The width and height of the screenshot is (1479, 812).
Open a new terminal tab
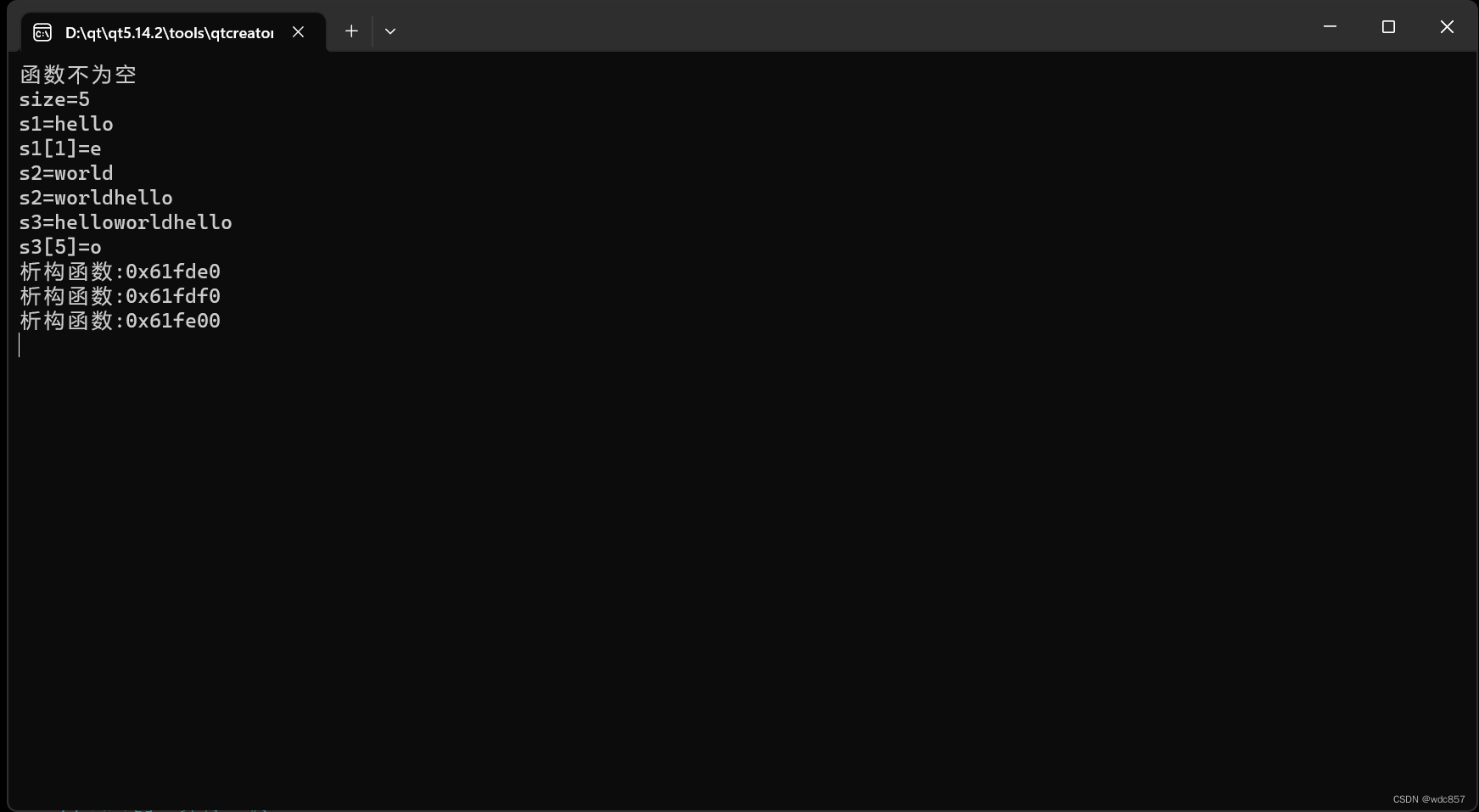(351, 31)
